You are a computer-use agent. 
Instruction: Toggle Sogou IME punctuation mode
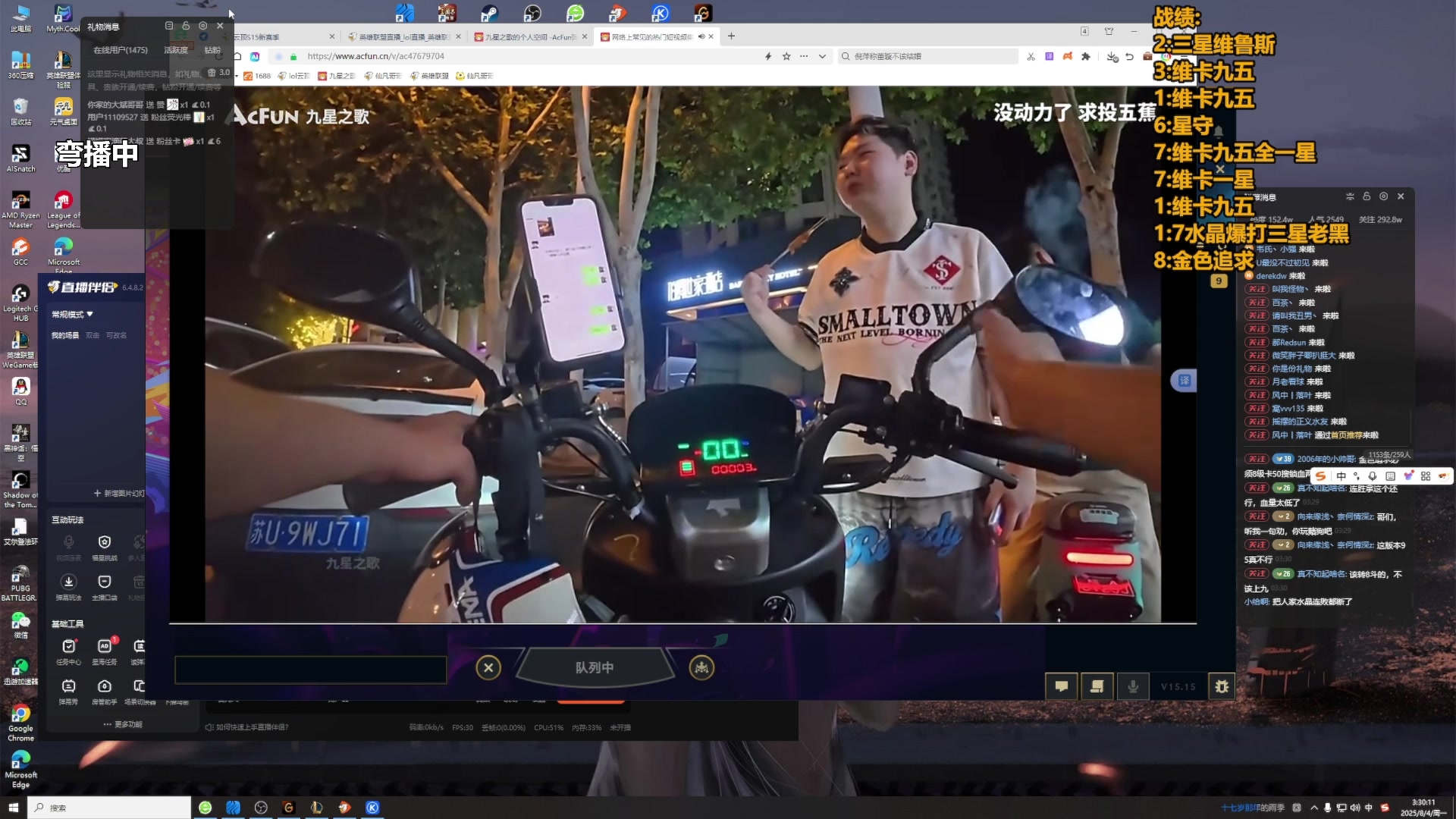click(1357, 476)
